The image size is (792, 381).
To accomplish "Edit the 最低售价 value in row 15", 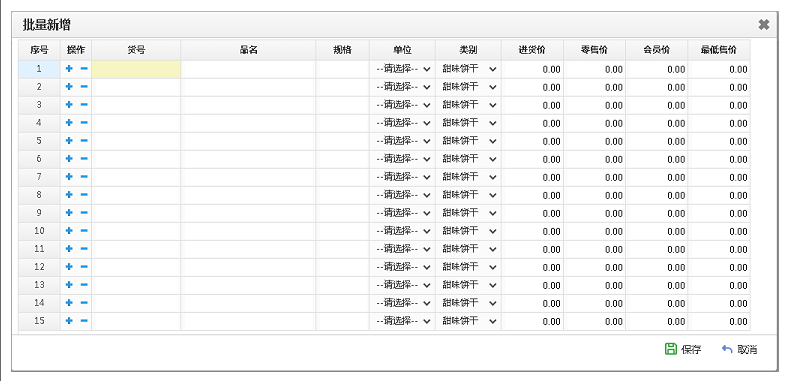I will pyautogui.click(x=719, y=321).
